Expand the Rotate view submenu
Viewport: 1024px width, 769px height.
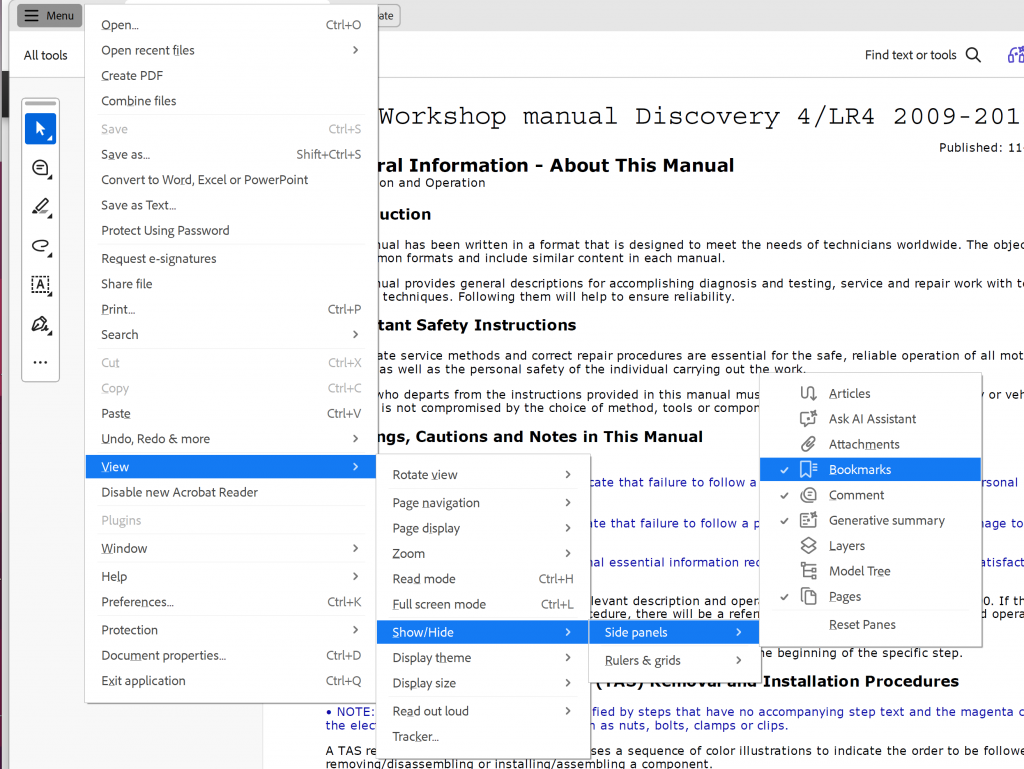coord(483,475)
